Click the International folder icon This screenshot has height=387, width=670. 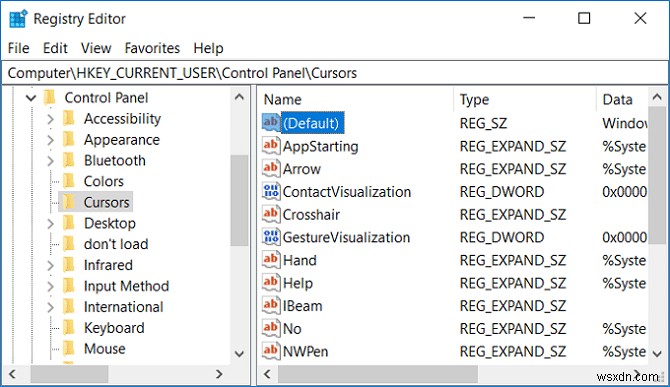point(69,307)
